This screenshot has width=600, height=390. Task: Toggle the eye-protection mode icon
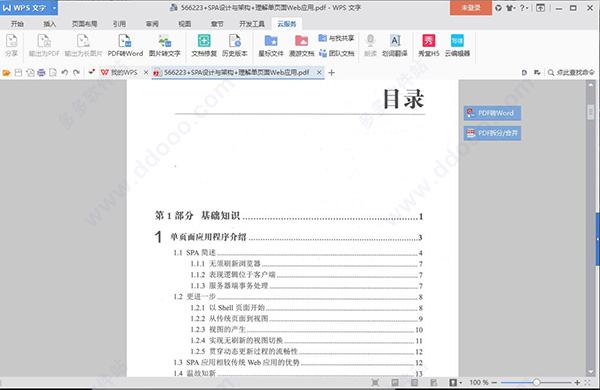click(x=453, y=382)
